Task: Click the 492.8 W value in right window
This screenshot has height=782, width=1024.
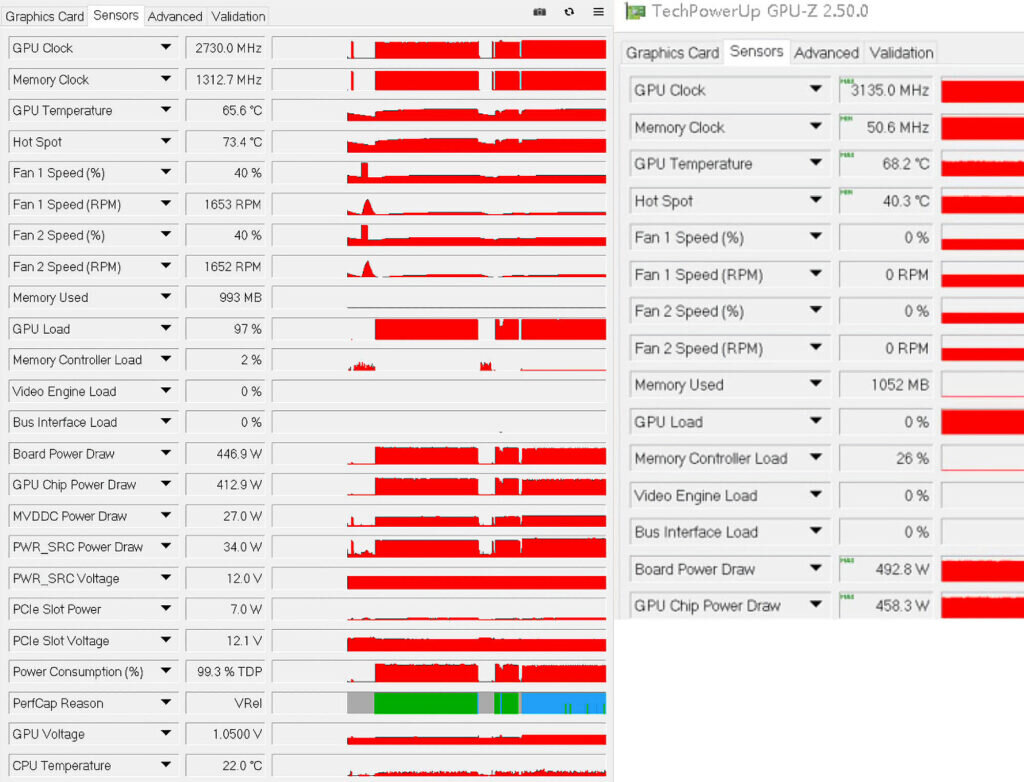Action: tap(886, 569)
